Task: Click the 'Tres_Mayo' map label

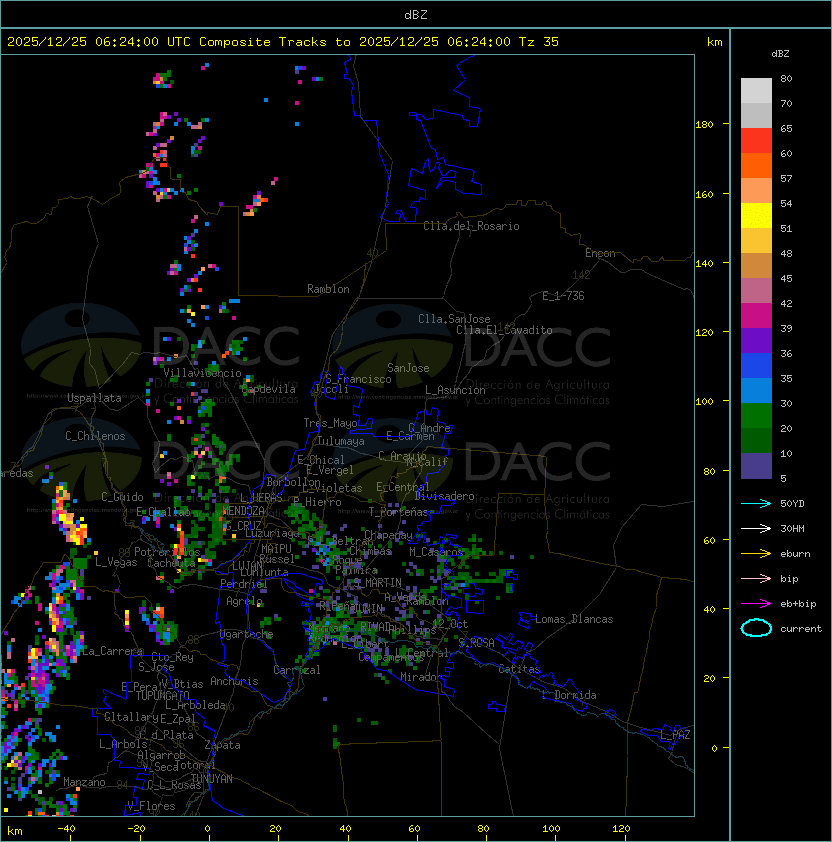Action: point(330,423)
